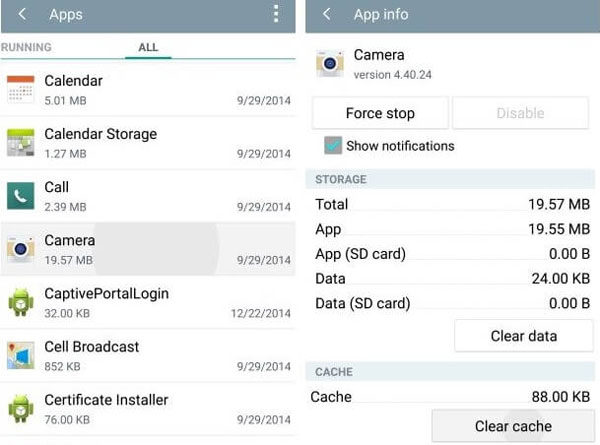Switch to the RUNNING tab
The image size is (600, 445).
(26, 47)
